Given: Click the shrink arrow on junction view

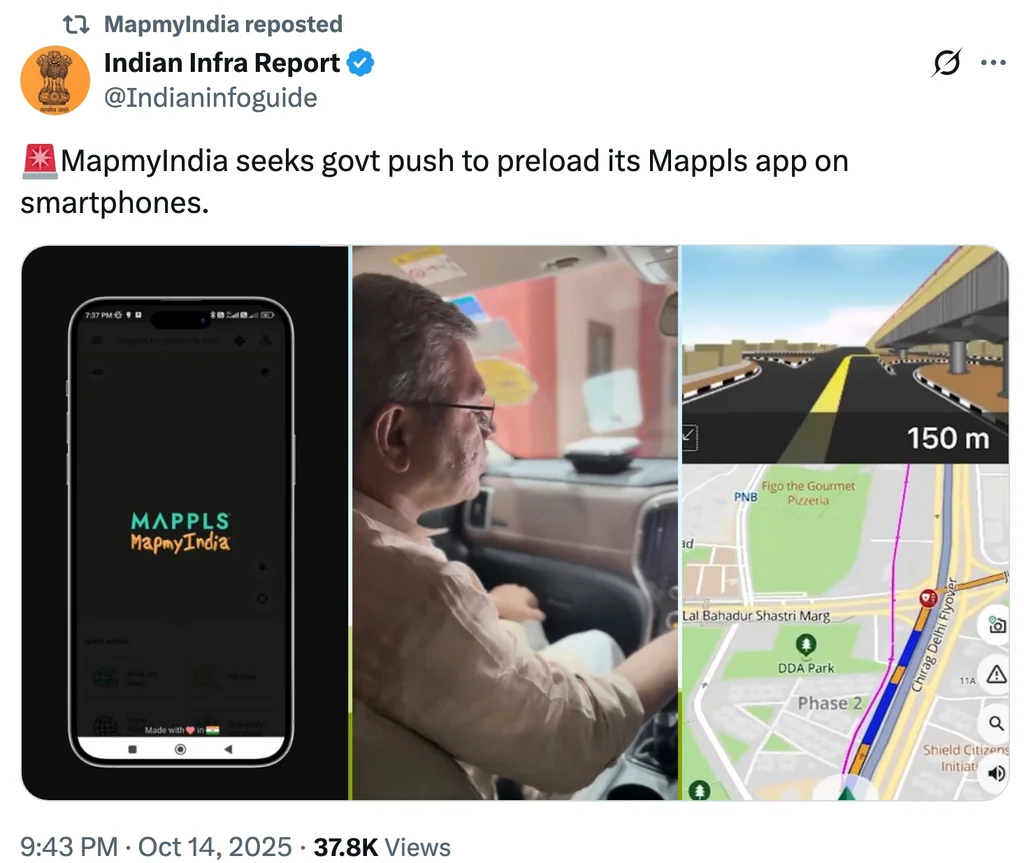Looking at the screenshot, I should [x=690, y=437].
